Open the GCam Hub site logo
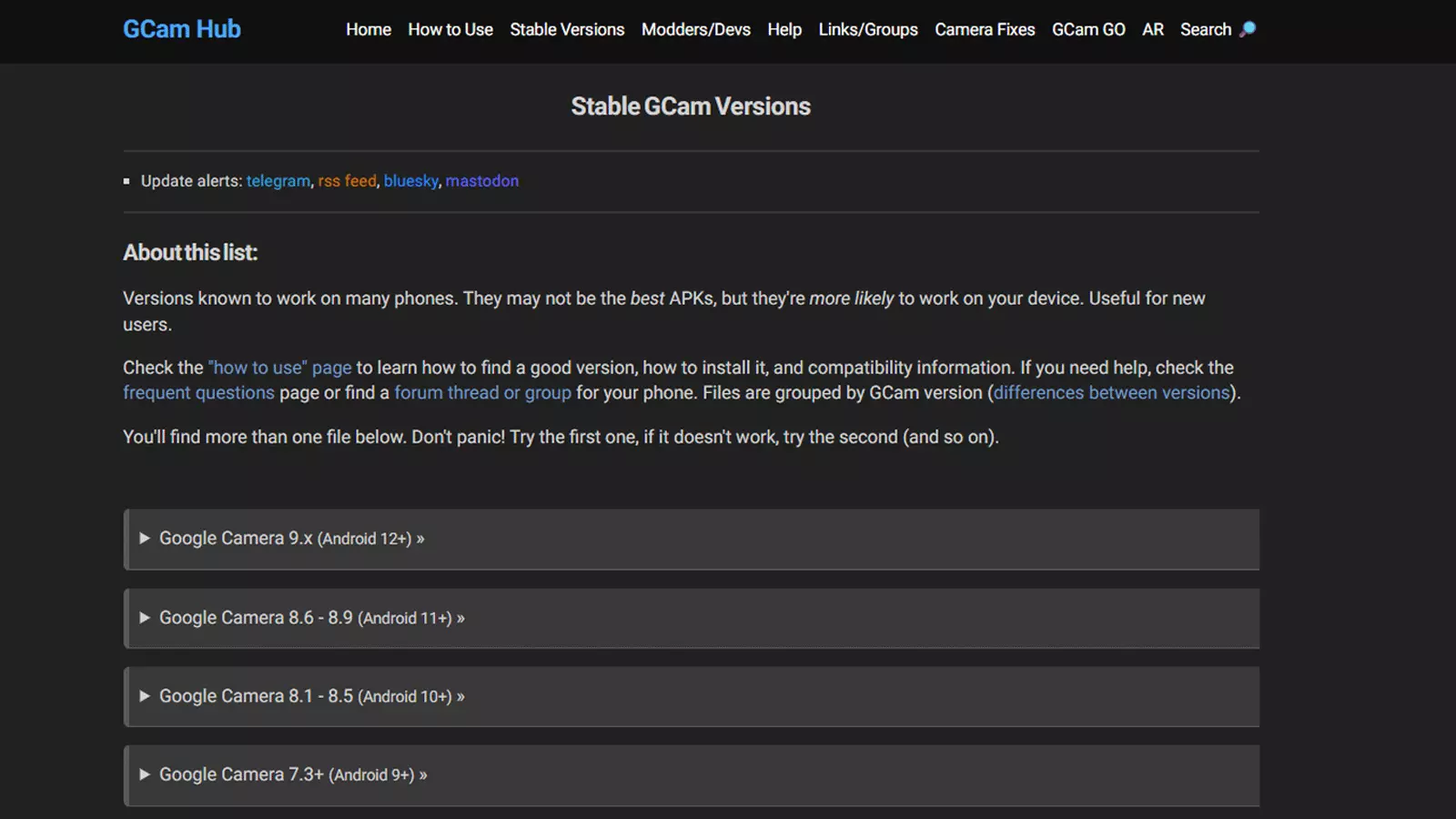Screen dimensions: 1456x819 pos(182,29)
